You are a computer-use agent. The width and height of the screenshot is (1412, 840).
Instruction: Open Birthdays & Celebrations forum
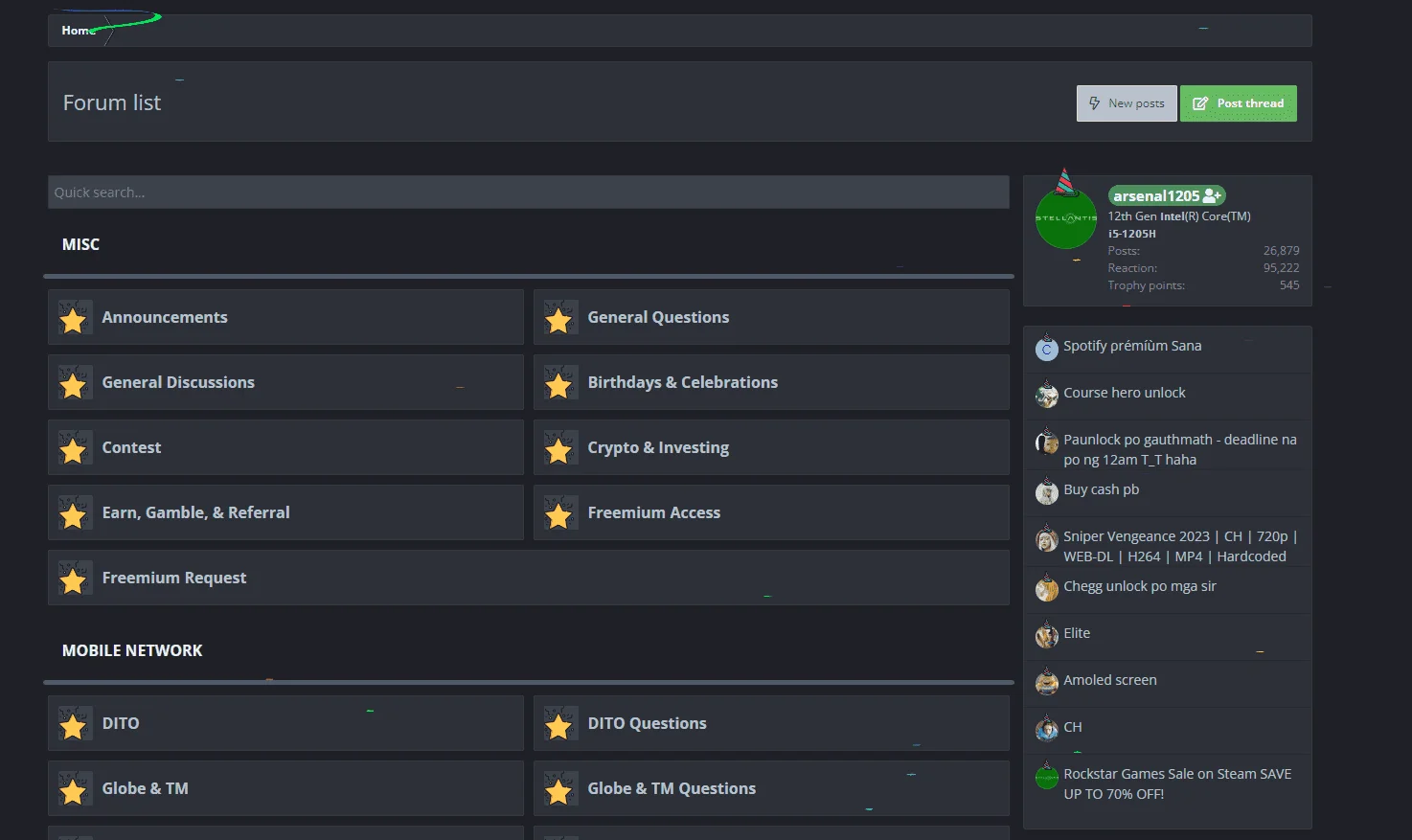pos(683,382)
